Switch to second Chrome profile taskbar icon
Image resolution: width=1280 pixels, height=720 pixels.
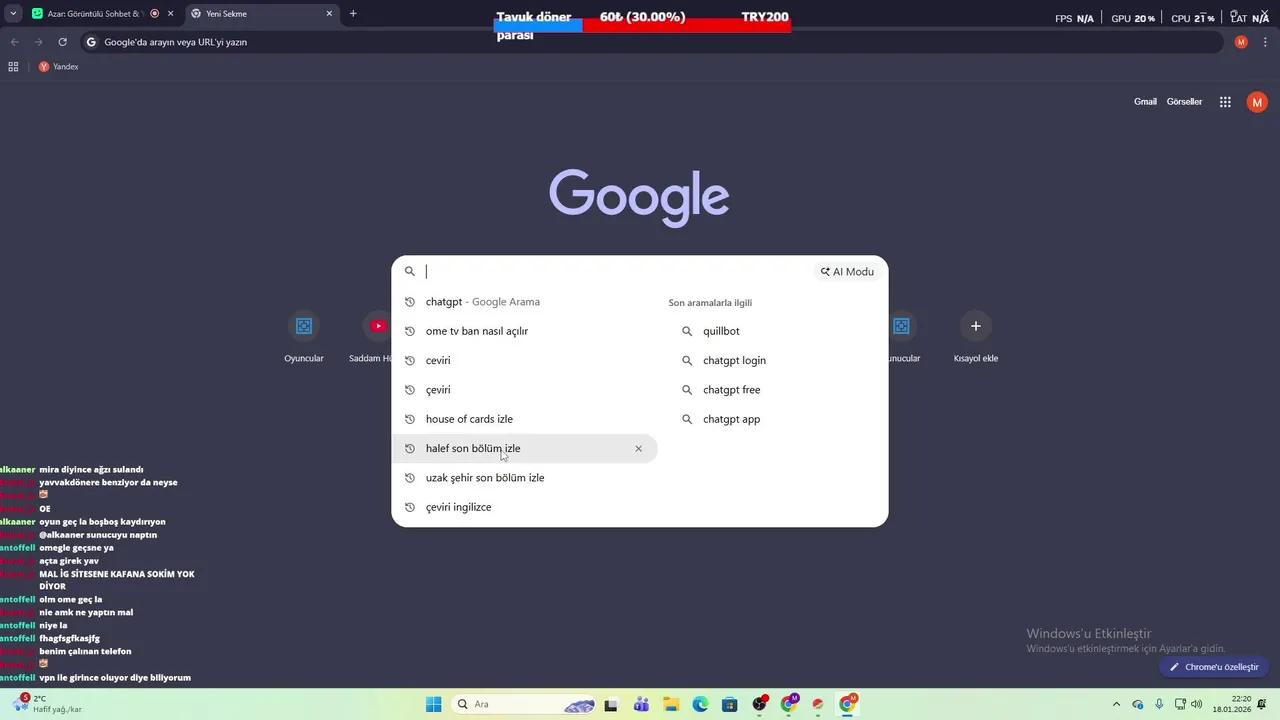point(789,704)
